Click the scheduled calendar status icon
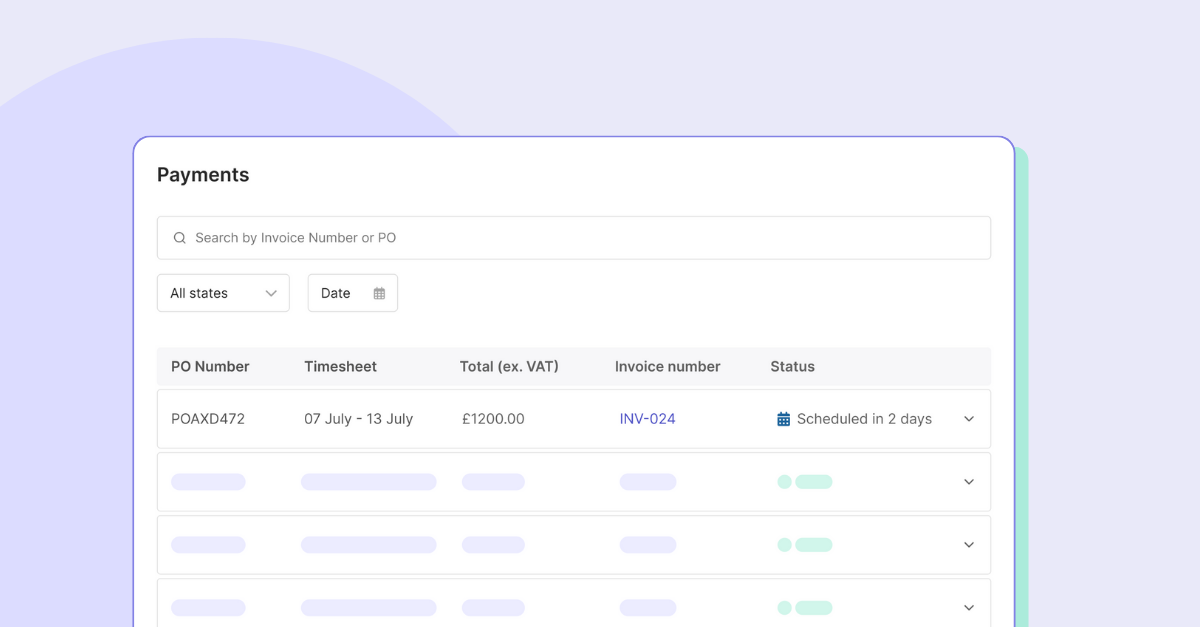This screenshot has height=627, width=1200. pyautogui.click(x=784, y=419)
